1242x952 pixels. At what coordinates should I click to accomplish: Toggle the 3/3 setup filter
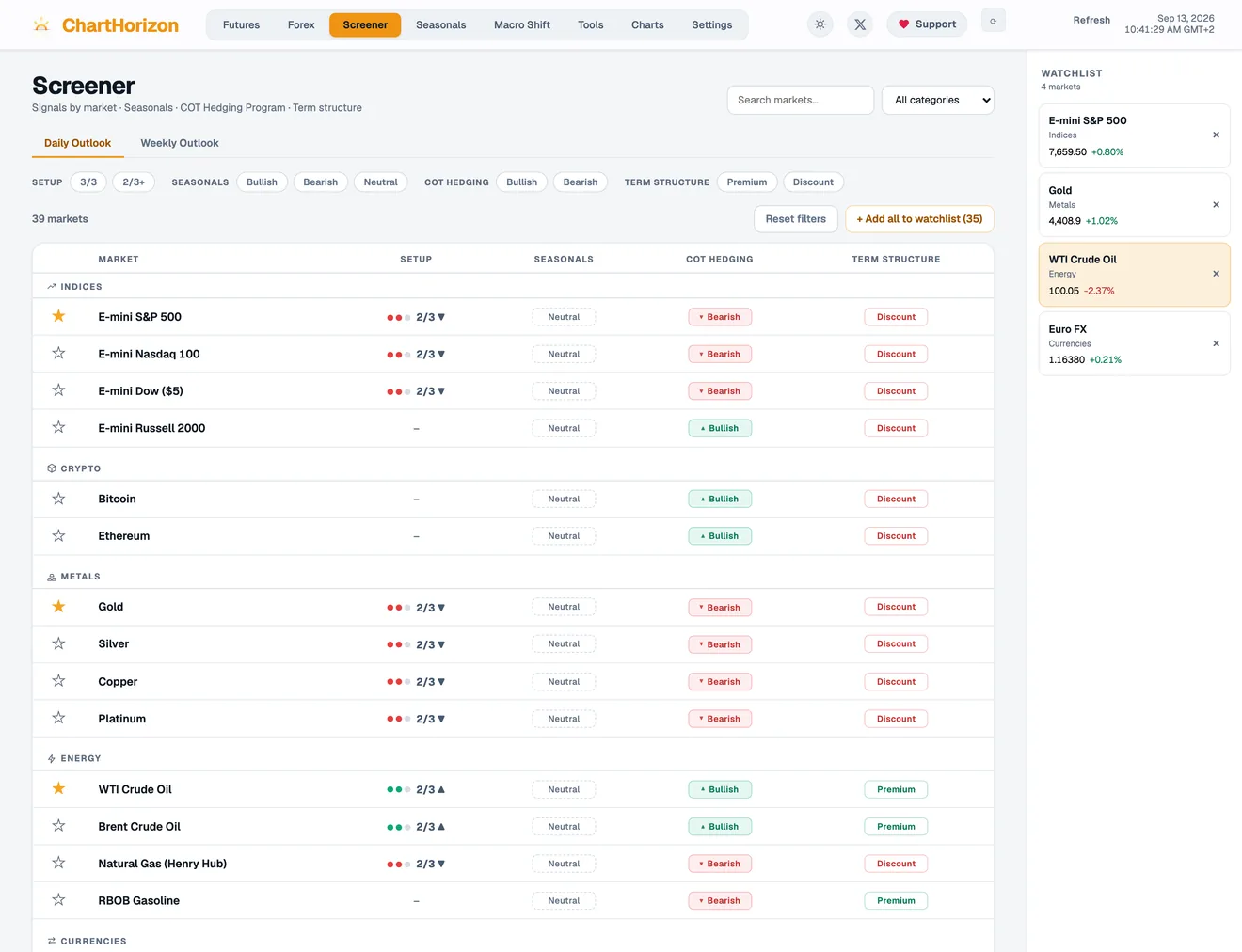(x=88, y=182)
